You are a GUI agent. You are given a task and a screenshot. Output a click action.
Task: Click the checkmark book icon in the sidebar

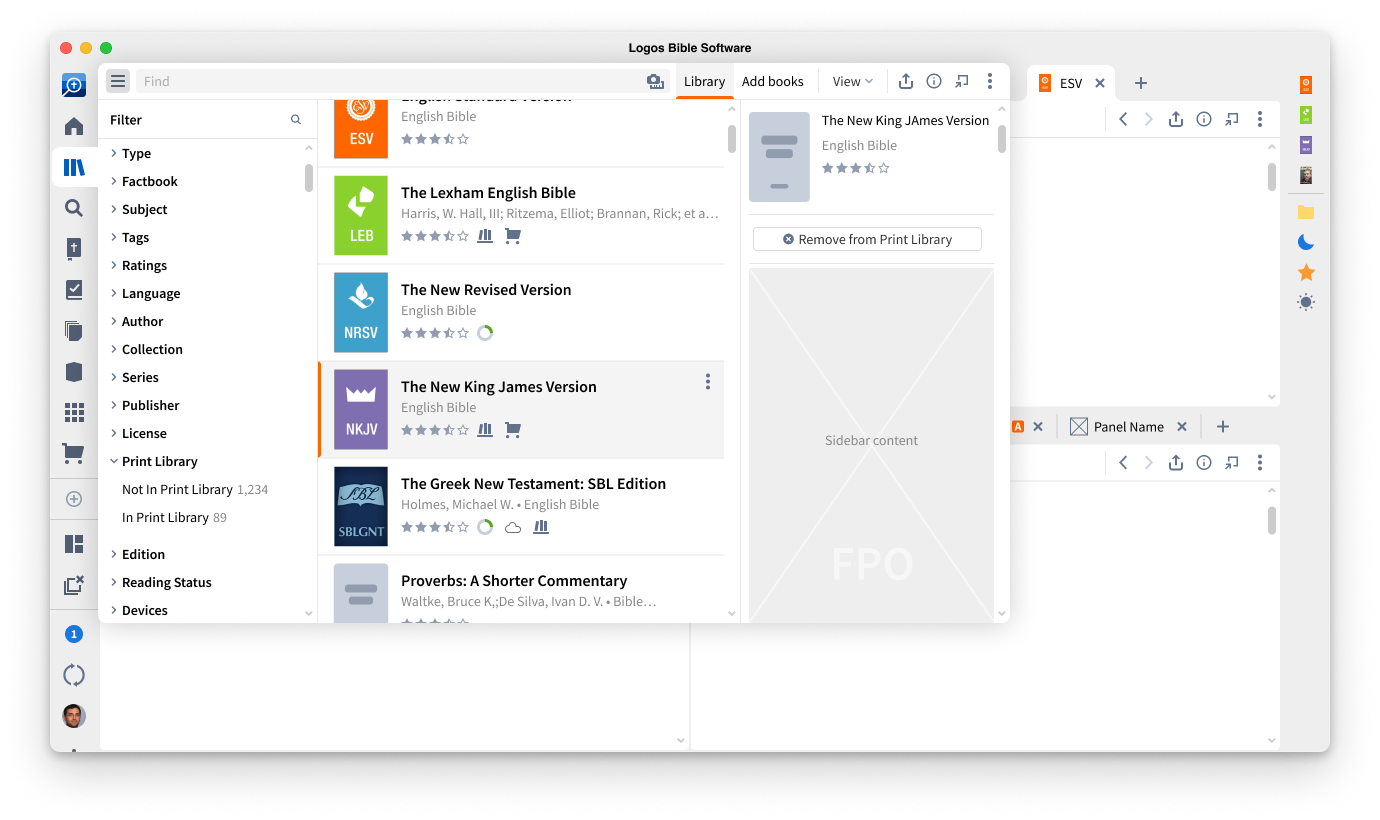pos(74,290)
